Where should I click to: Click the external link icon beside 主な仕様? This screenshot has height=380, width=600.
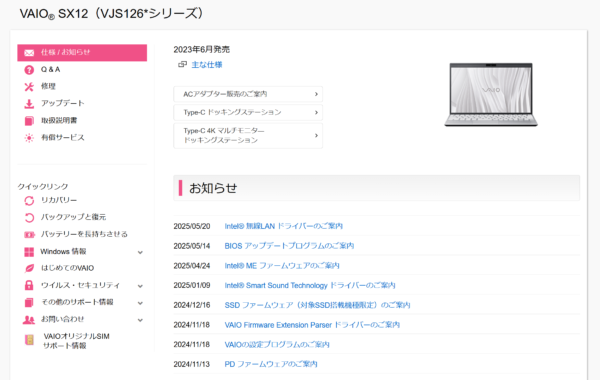tap(183, 65)
